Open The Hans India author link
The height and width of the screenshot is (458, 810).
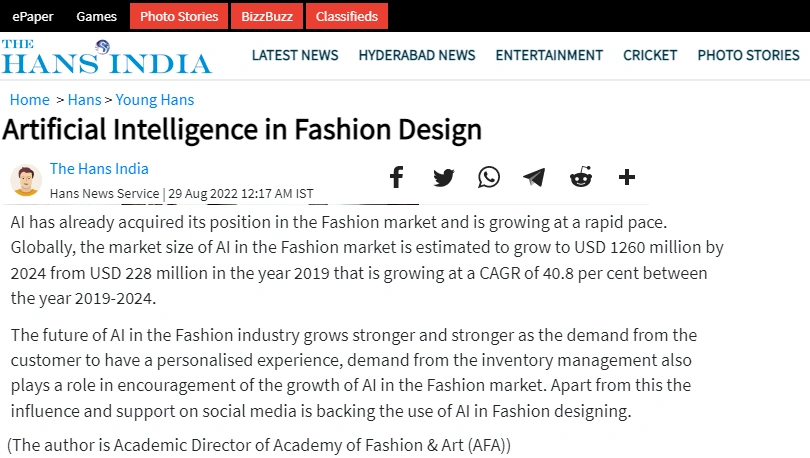point(99,169)
